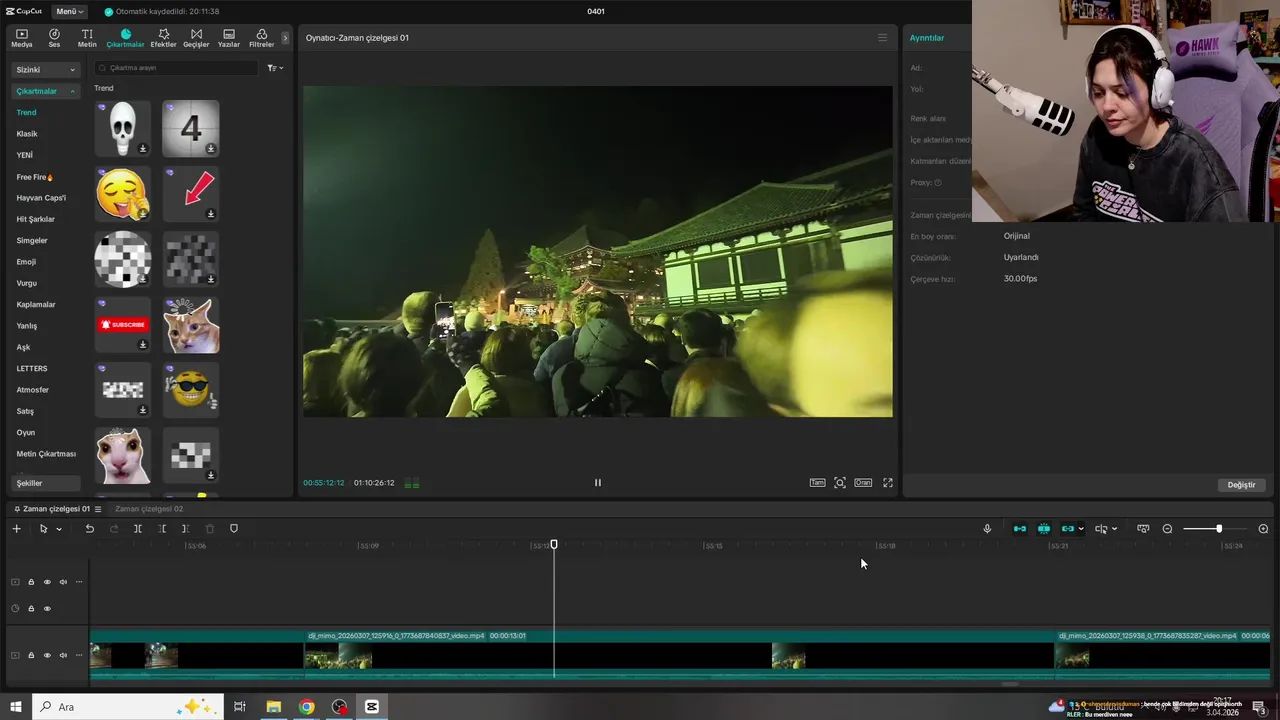Download the skull sticker
The height and width of the screenshot is (720, 1280).
(x=143, y=149)
